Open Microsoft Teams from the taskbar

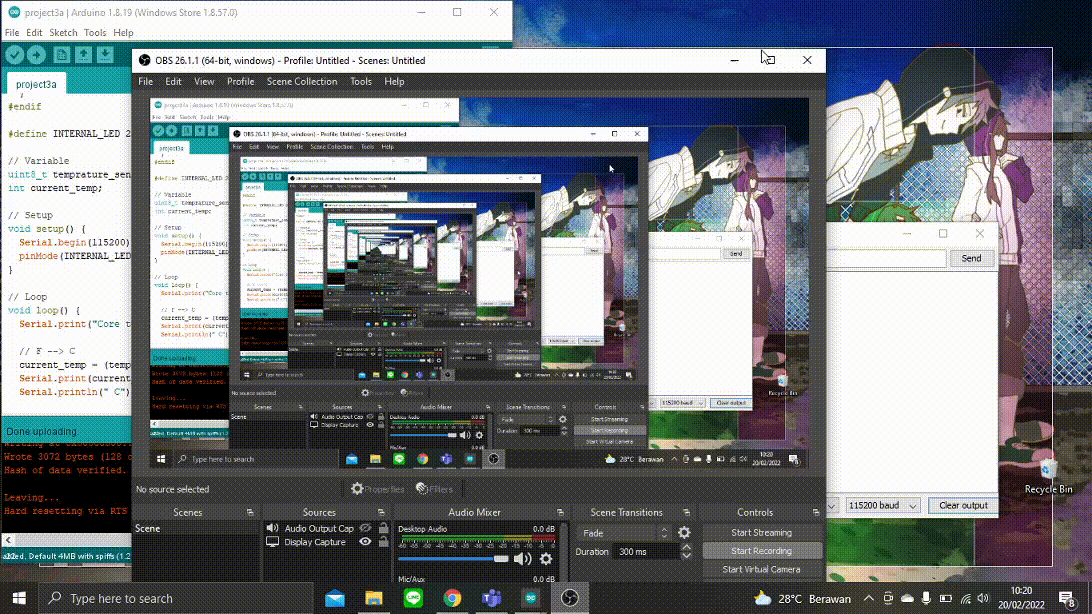tap(491, 598)
